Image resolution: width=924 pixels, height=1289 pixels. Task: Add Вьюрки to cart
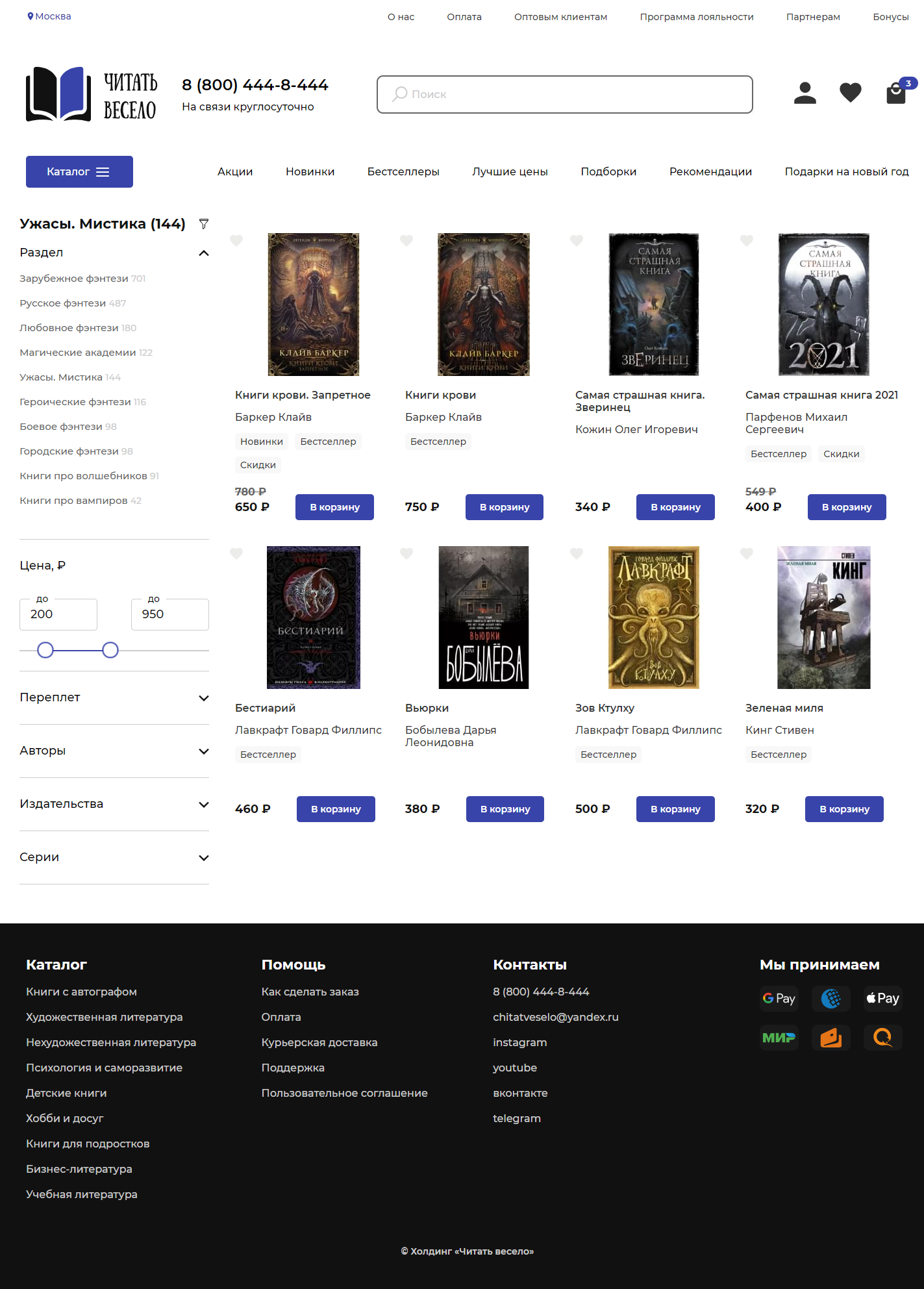click(x=505, y=809)
